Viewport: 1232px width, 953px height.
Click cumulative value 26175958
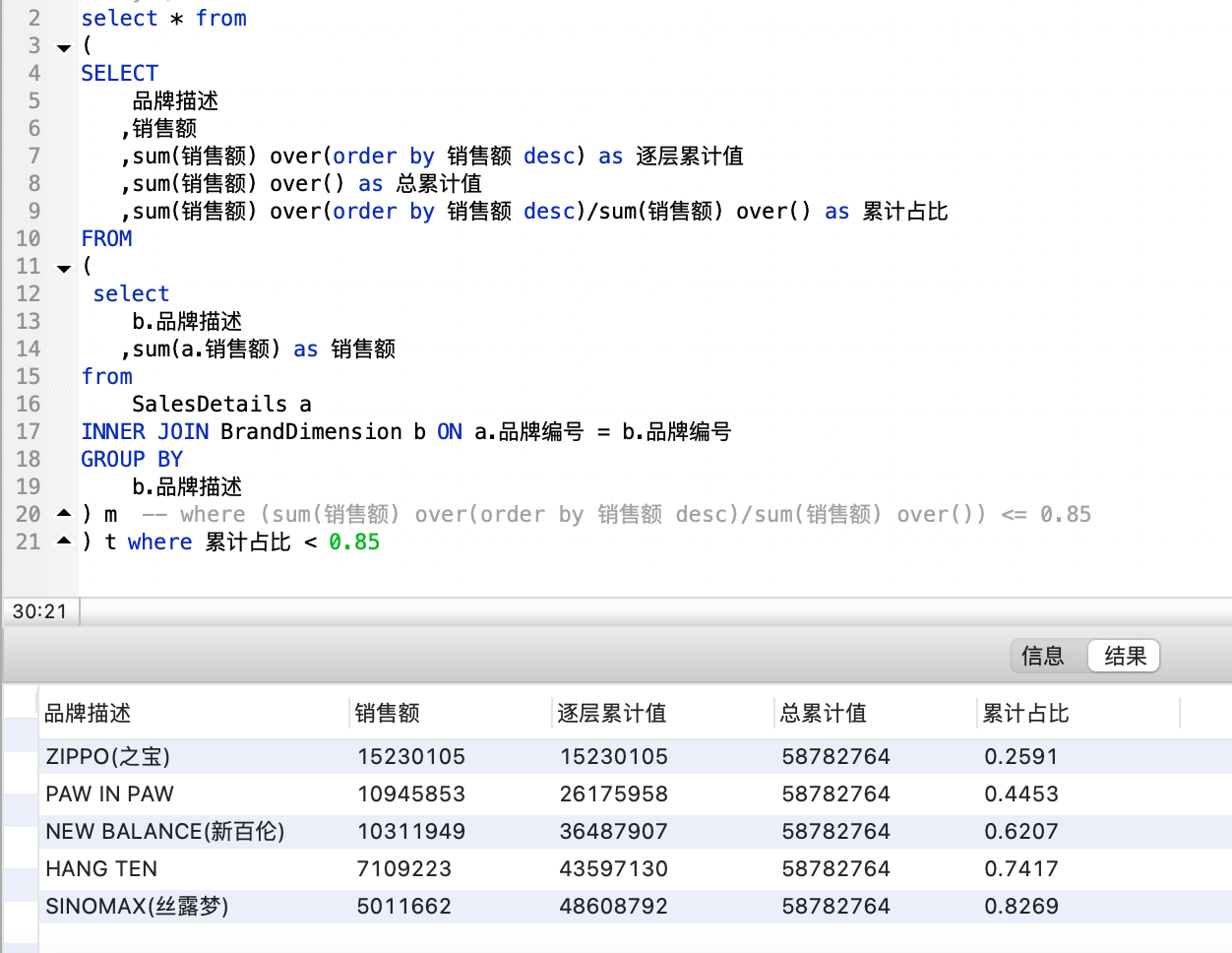click(614, 794)
